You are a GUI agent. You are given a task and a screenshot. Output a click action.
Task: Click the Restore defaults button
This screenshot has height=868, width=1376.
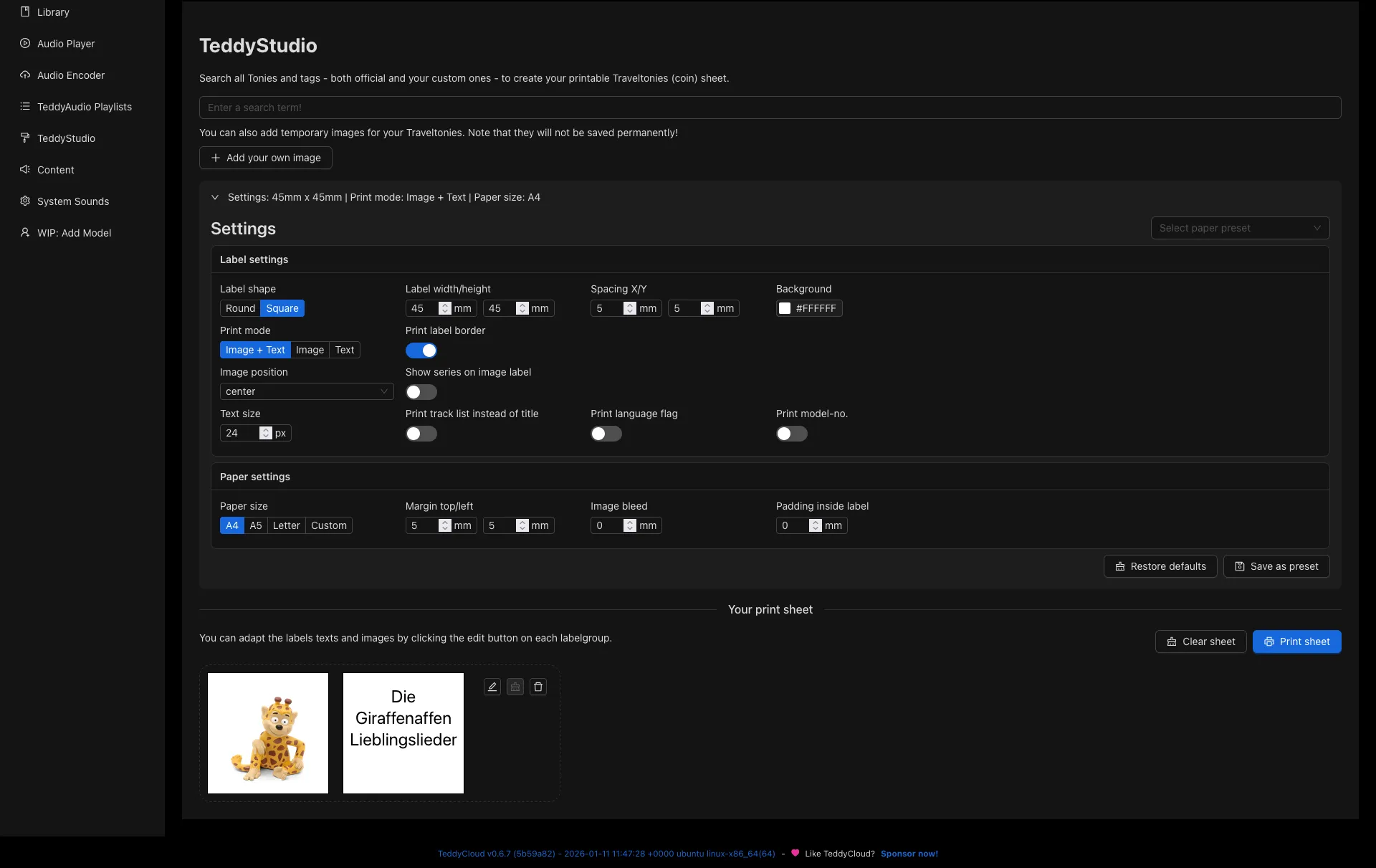click(x=1160, y=566)
